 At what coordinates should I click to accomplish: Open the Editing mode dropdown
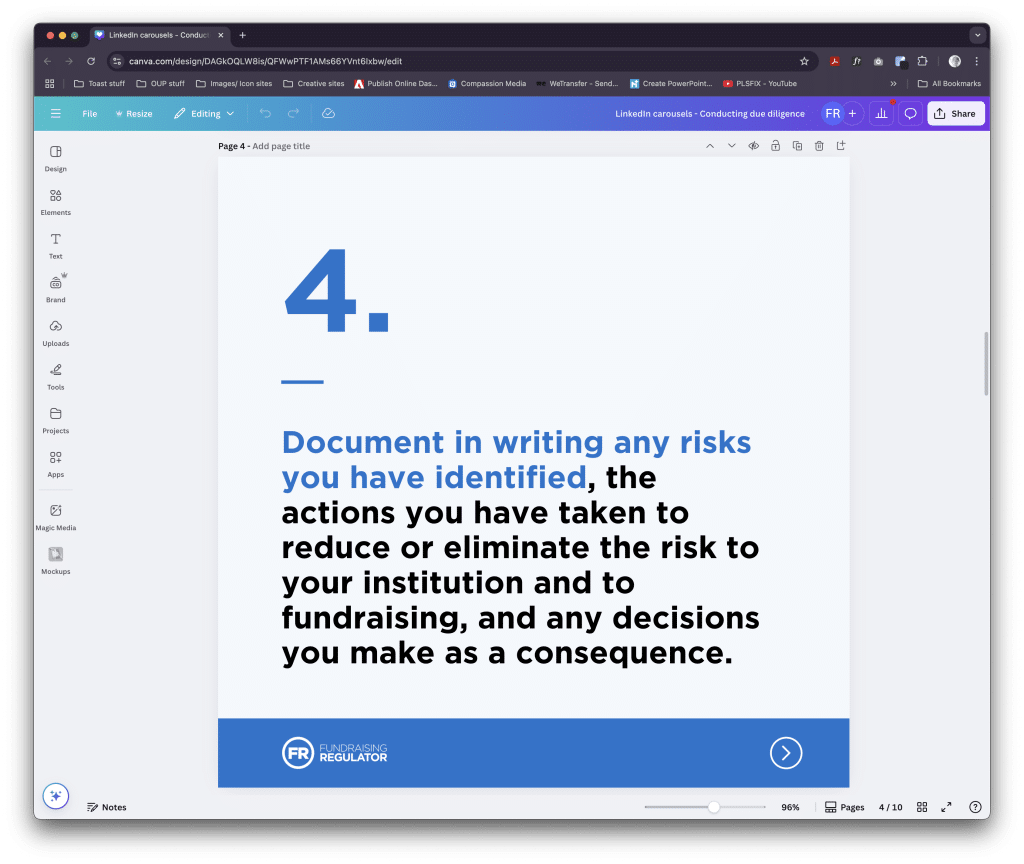[203, 113]
